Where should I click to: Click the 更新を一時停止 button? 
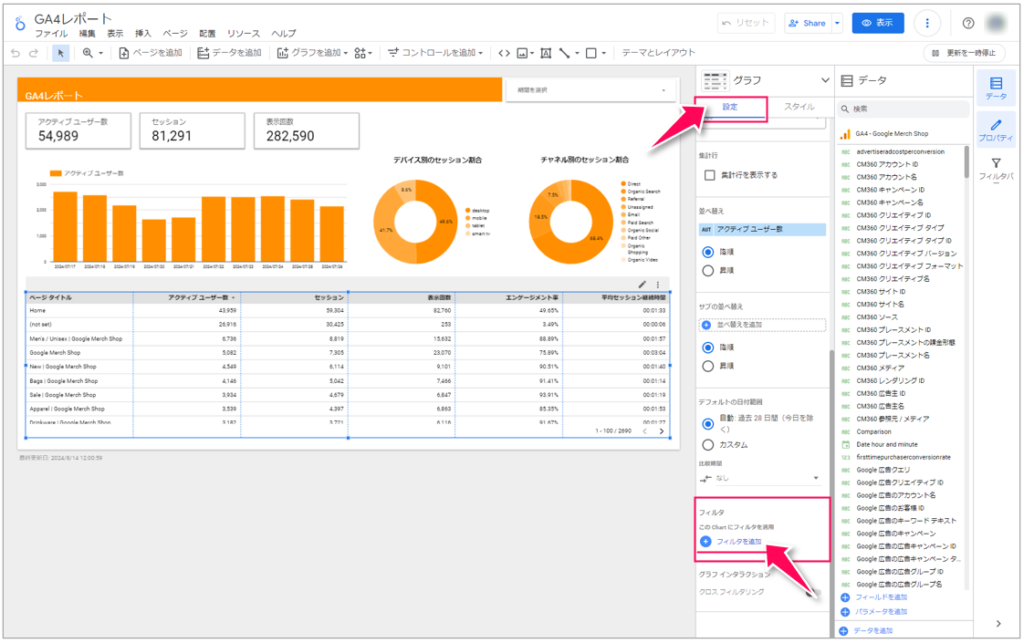click(x=964, y=53)
